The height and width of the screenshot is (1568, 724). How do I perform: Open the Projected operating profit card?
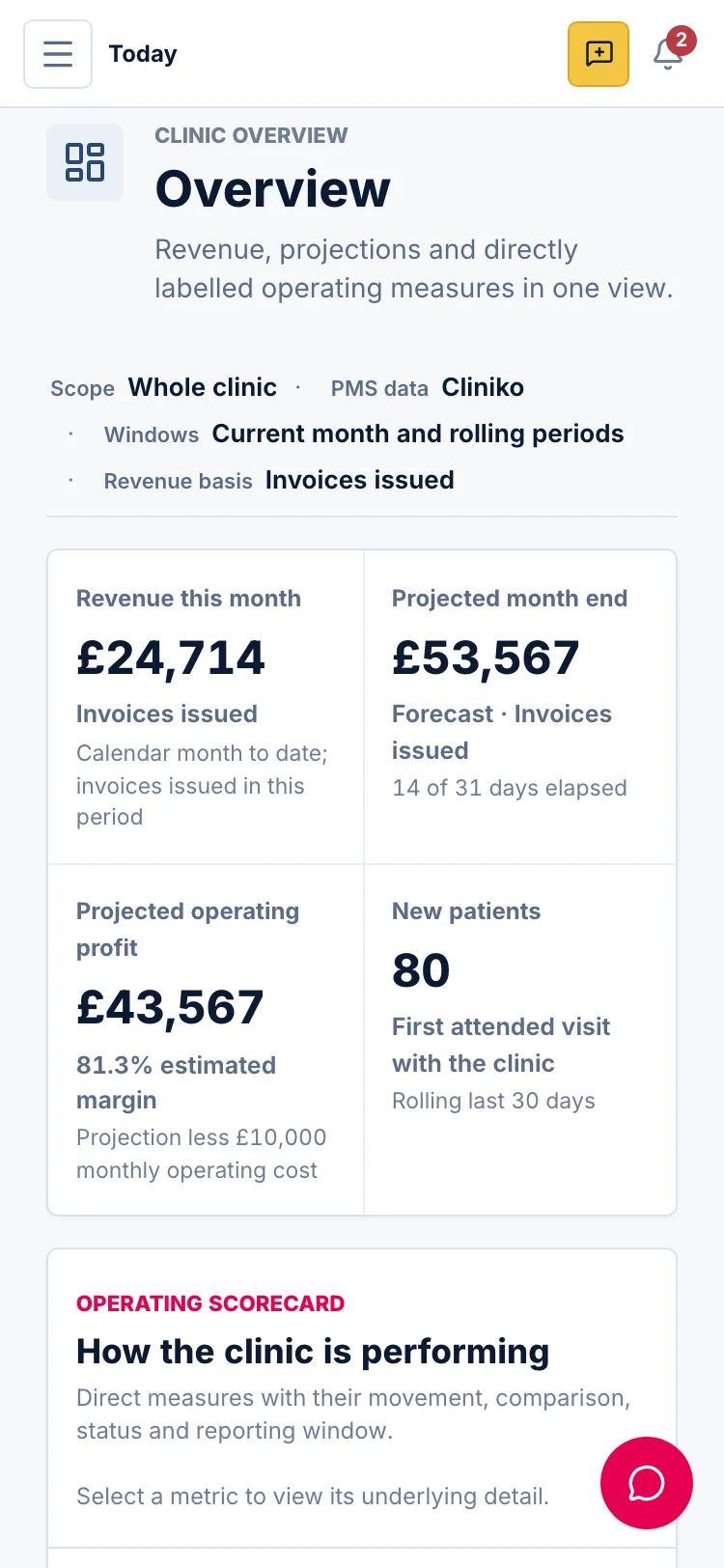(206, 1039)
